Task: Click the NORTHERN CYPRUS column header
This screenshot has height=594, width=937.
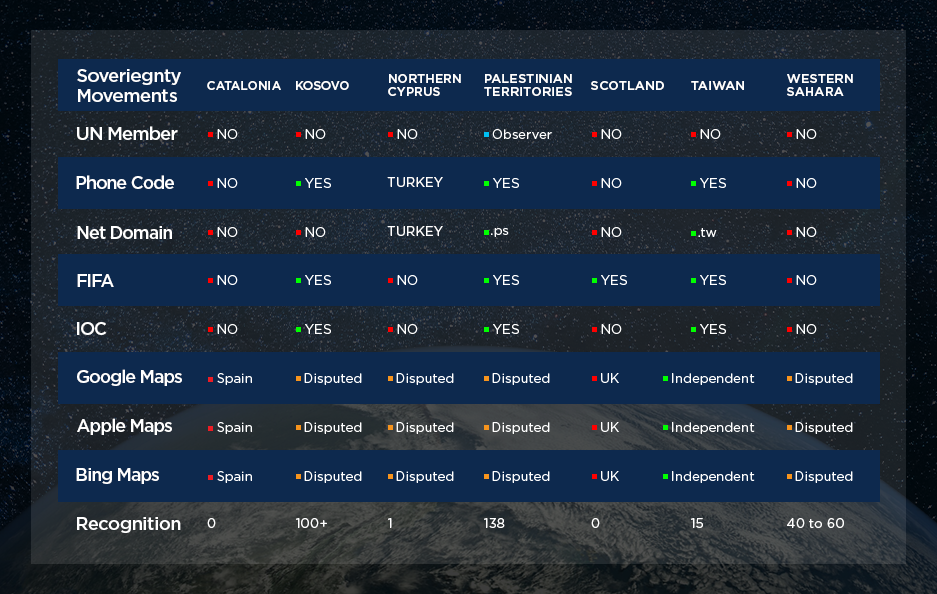Action: [x=424, y=85]
